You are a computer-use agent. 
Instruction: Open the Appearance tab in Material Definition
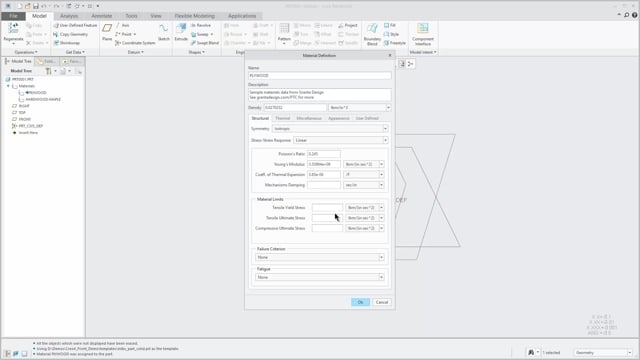pyautogui.click(x=339, y=118)
